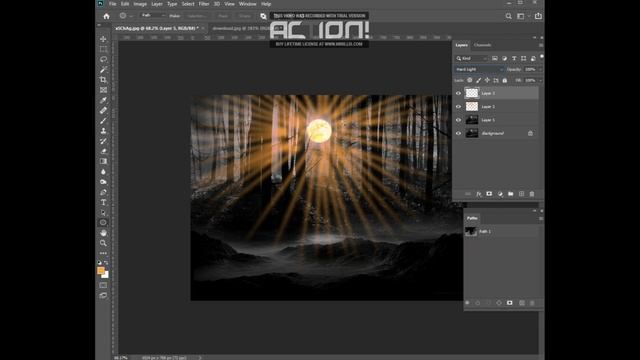Add layer mask in Layers panel
This screenshot has height=360, width=640.
click(x=489, y=194)
